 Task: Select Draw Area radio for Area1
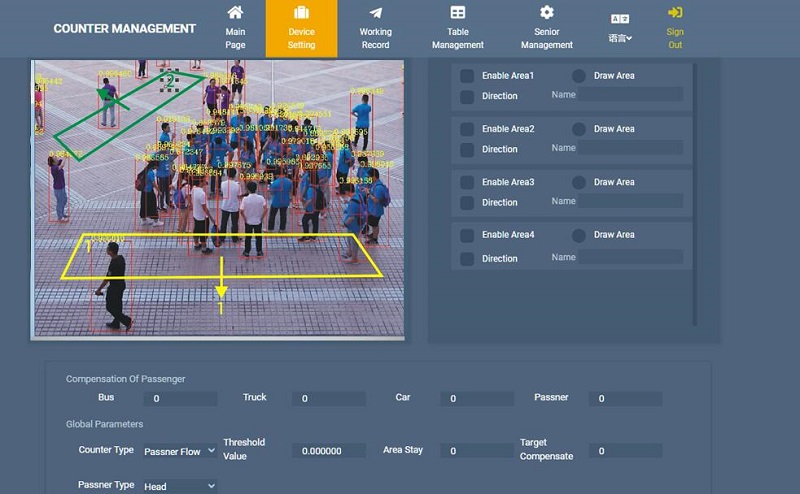point(579,76)
